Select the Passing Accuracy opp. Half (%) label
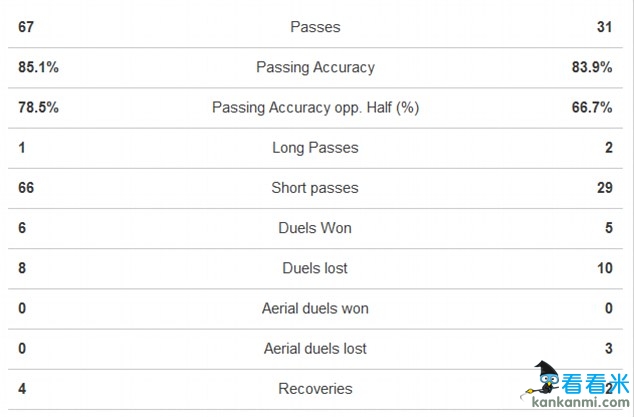This screenshot has height=417, width=634. click(315, 107)
